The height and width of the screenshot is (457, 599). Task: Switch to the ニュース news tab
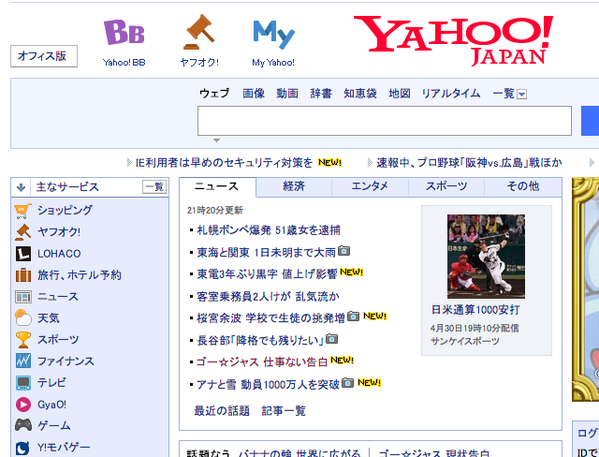(217, 186)
